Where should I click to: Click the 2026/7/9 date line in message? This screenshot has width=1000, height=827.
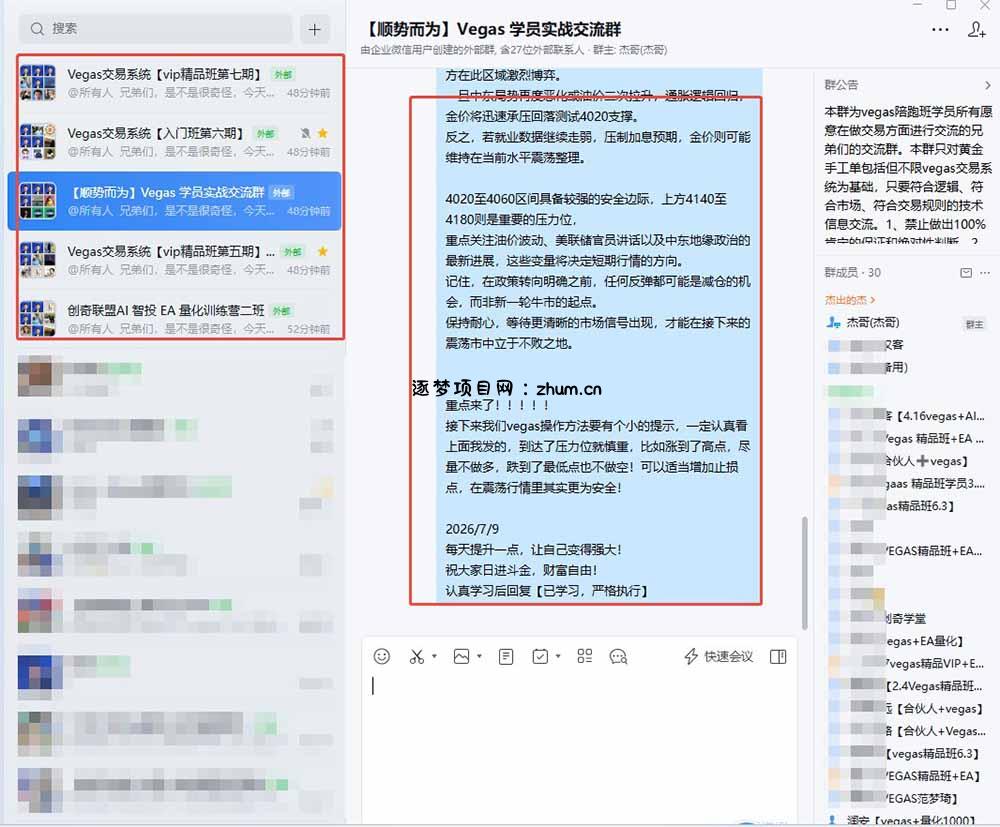(x=472, y=529)
